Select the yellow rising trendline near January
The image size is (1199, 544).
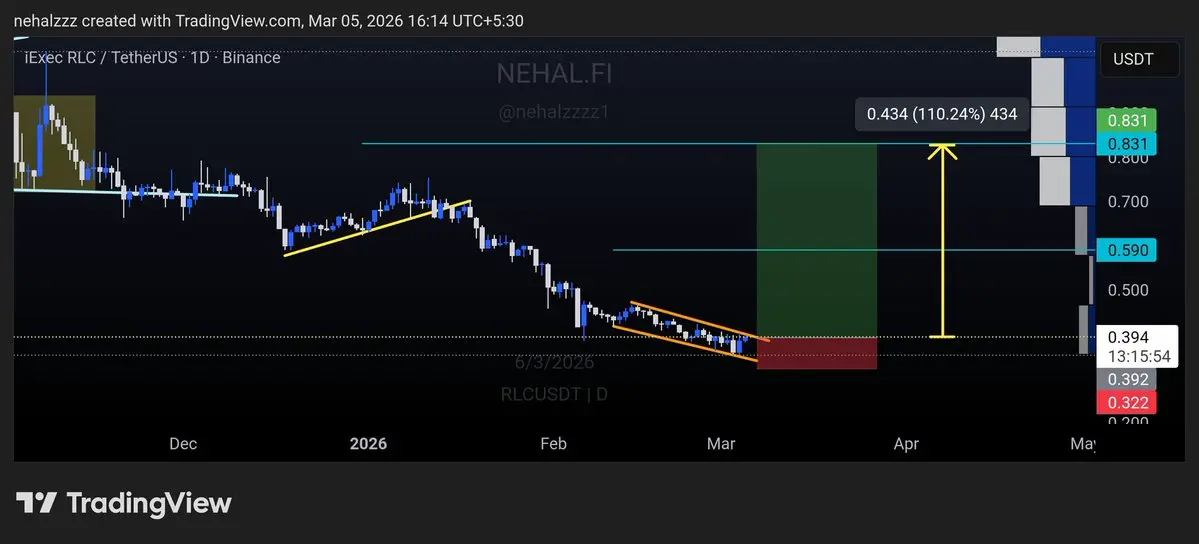377,228
